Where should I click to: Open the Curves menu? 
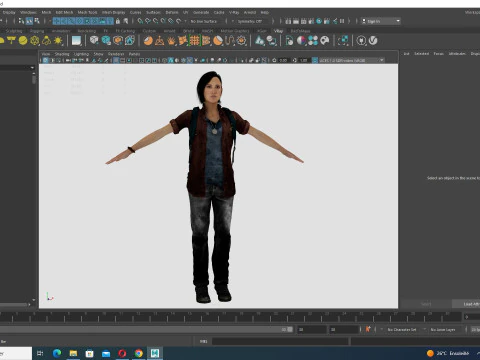click(x=135, y=12)
